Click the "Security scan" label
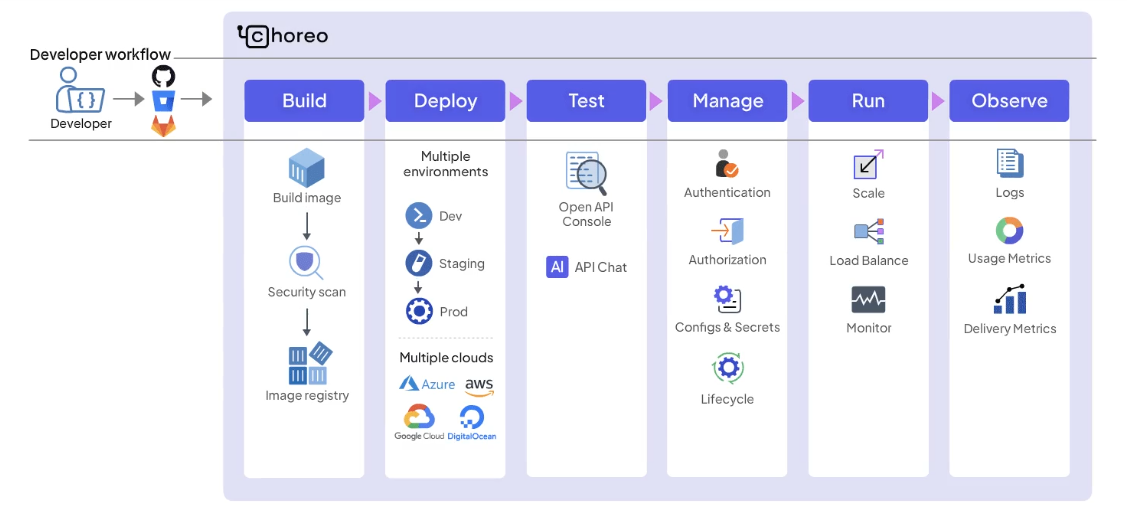 (x=307, y=292)
